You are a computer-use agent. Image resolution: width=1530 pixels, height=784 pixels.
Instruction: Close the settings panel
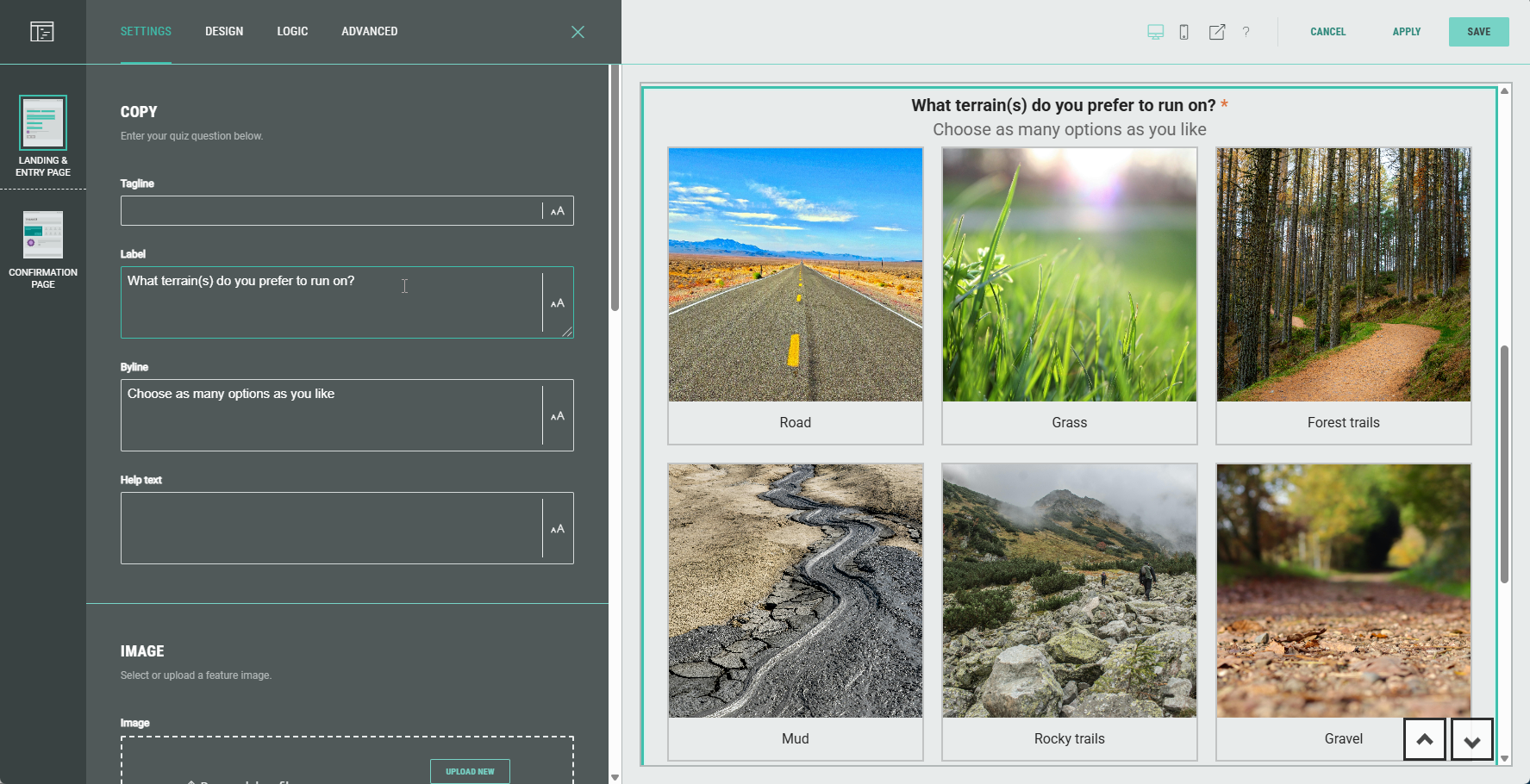coord(578,32)
